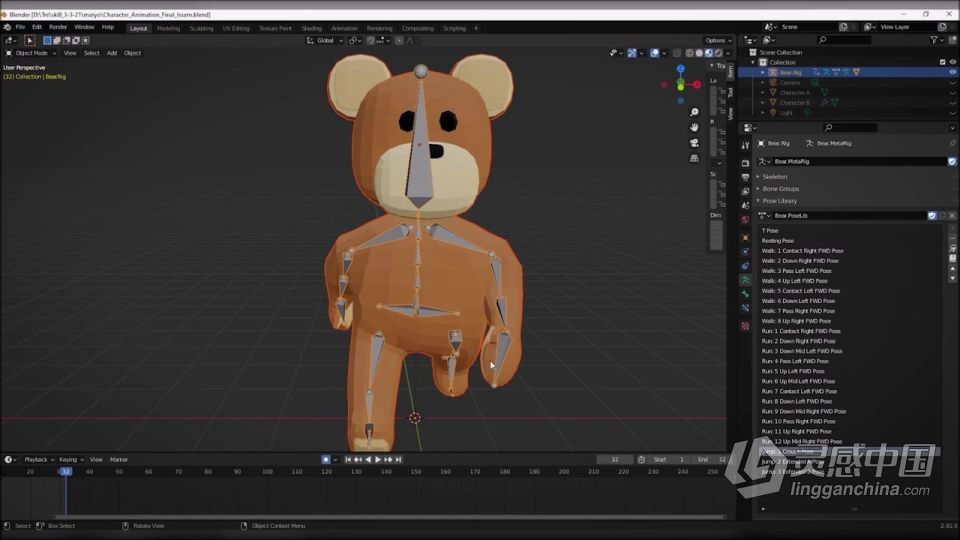The width and height of the screenshot is (960, 540).
Task: Open the Output properties tab icon
Action: click(745, 178)
